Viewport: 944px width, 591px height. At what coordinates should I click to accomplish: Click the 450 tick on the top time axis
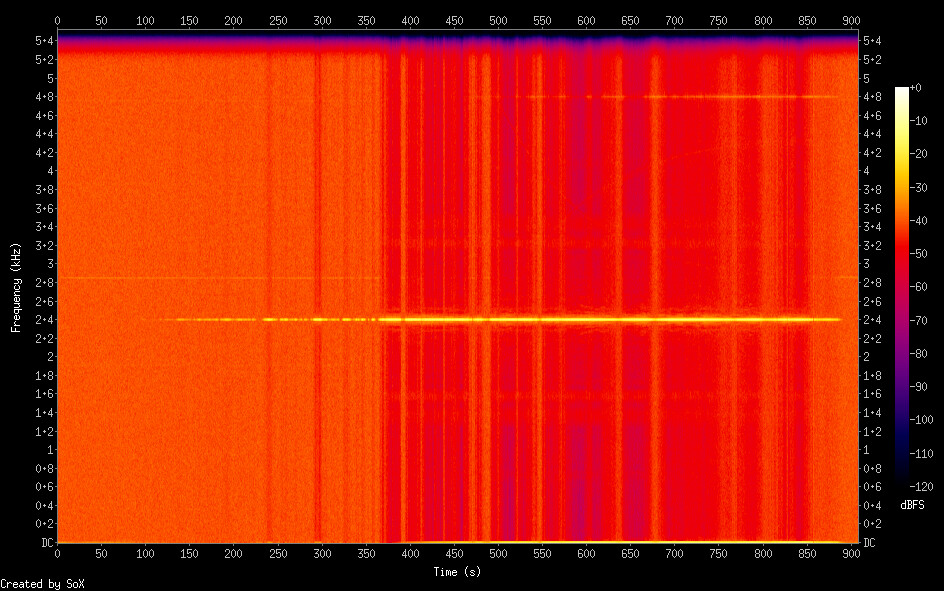[x=454, y=21]
